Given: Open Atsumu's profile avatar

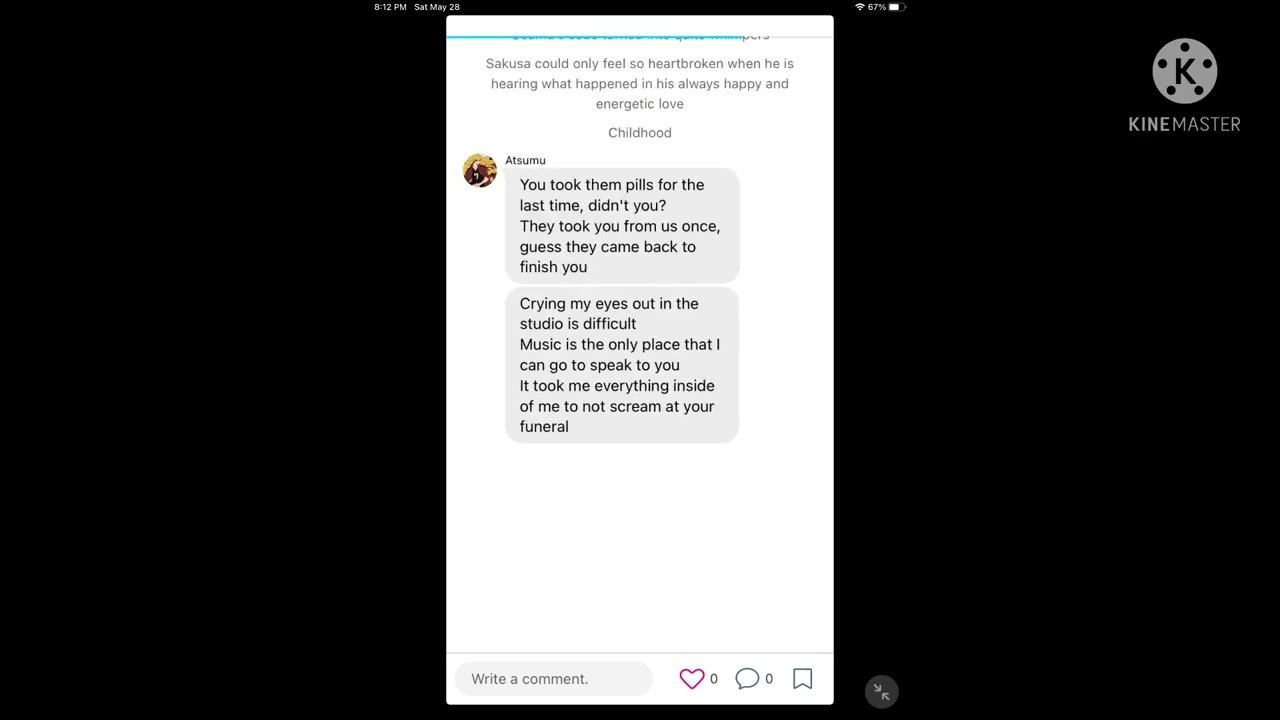Looking at the screenshot, I should 480,171.
